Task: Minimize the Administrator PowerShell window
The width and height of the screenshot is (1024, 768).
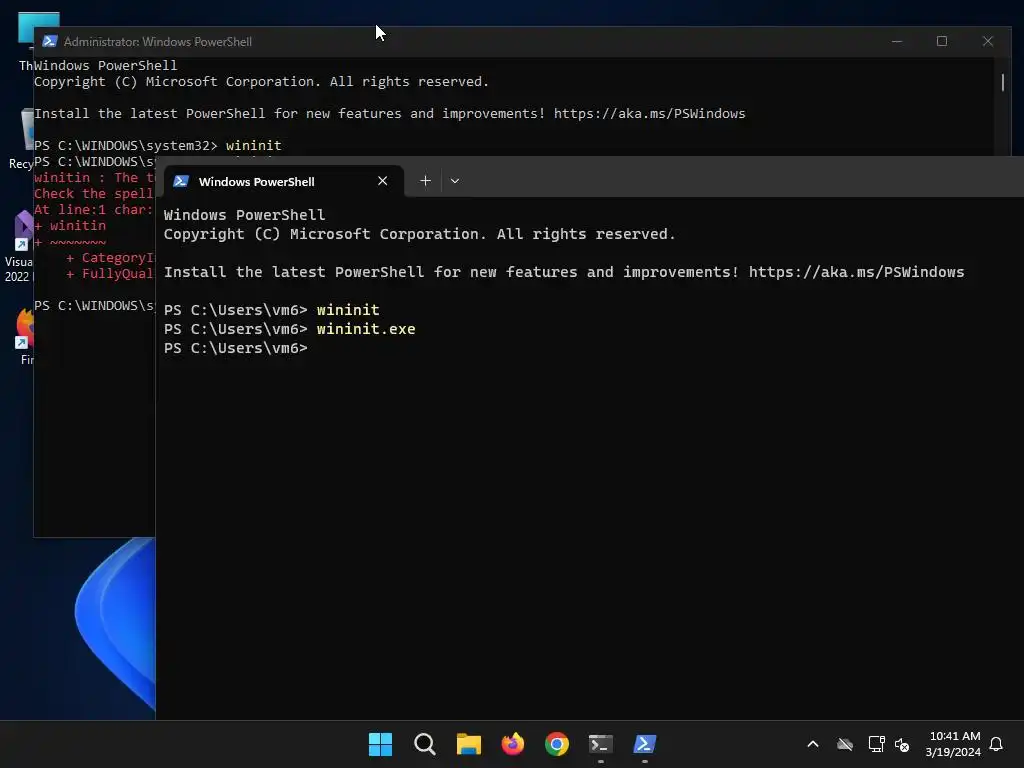Action: [897, 41]
